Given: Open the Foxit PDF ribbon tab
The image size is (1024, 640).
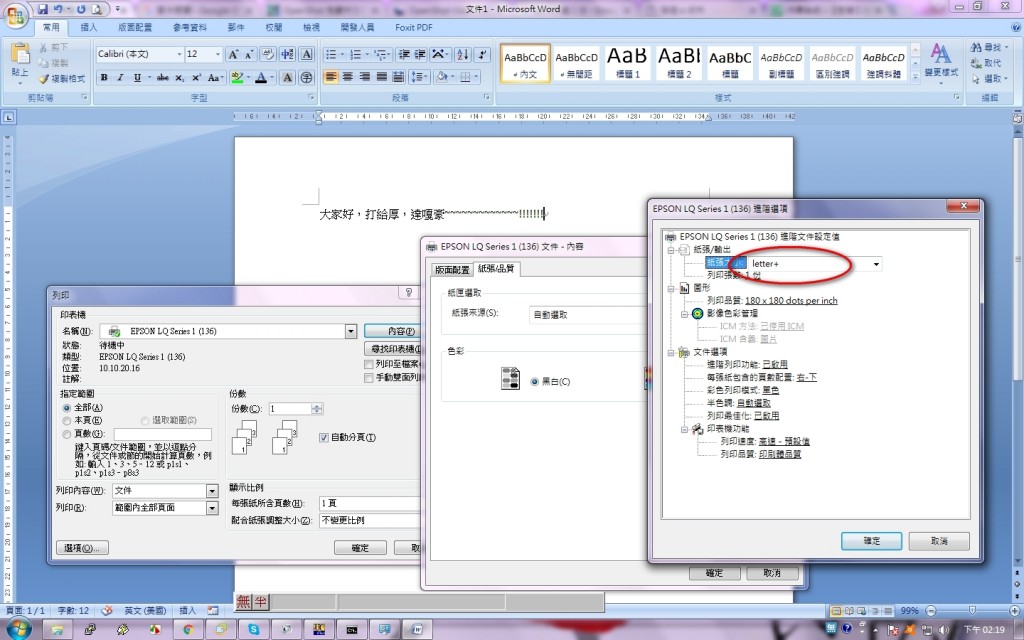Looking at the screenshot, I should pyautogui.click(x=413, y=27).
